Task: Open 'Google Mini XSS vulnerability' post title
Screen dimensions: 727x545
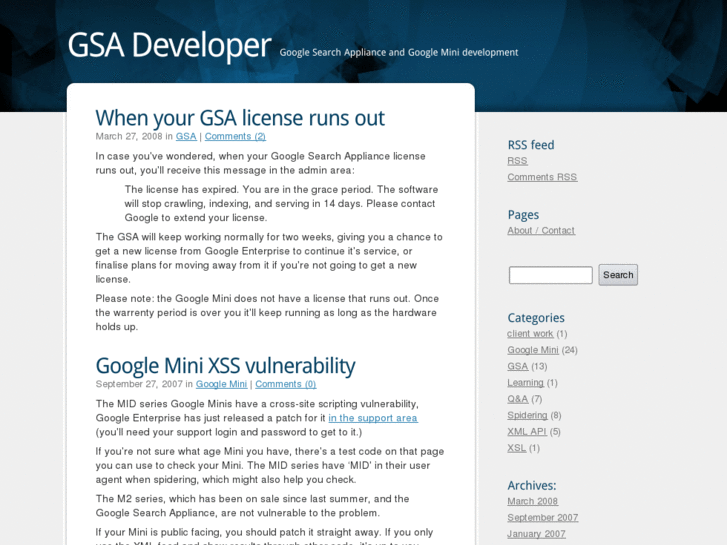Action: point(225,365)
